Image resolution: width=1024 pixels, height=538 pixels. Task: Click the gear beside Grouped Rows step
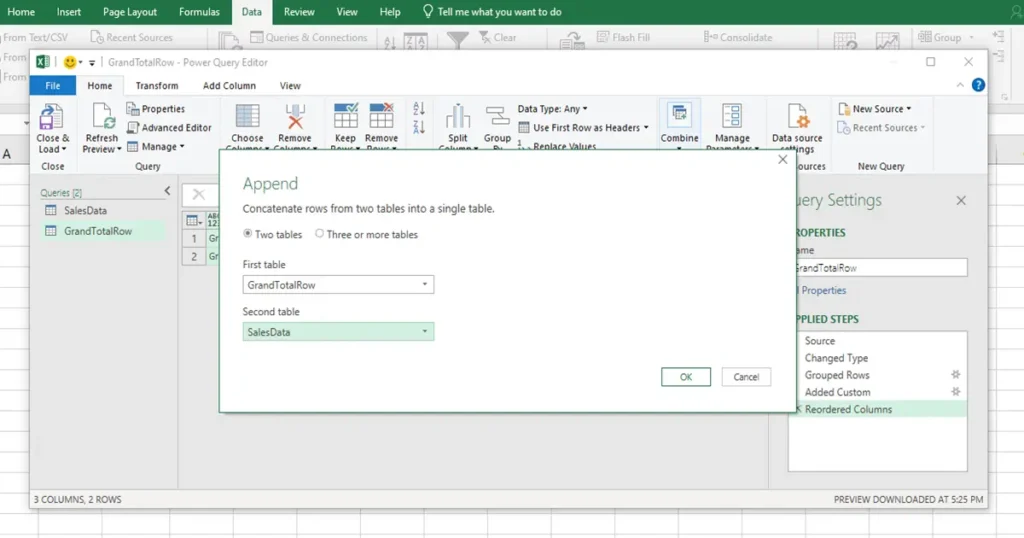coord(955,375)
